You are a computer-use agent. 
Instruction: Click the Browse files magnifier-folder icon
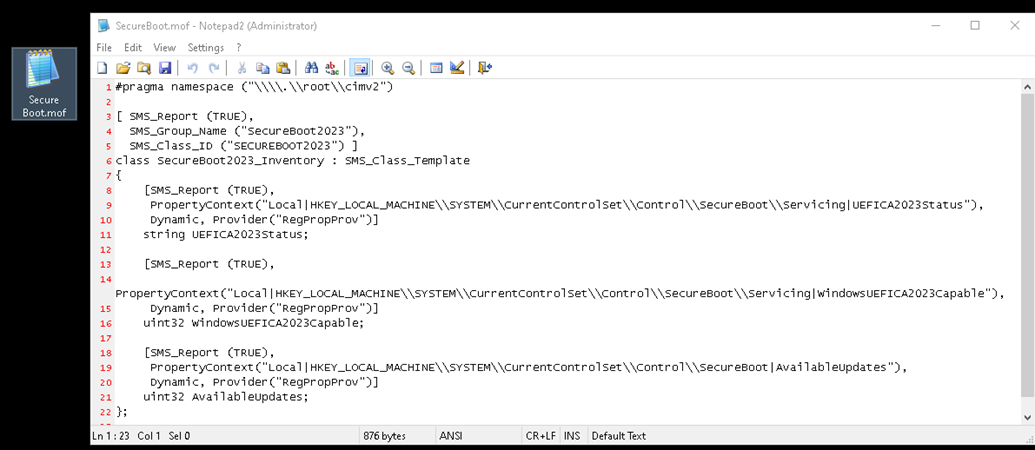pyautogui.click(x=144, y=68)
